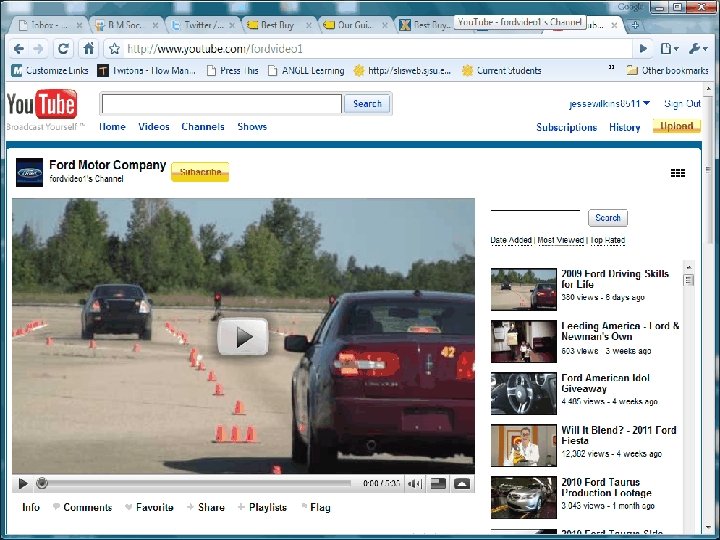
Task: Open the Subscriptions link
Action: click(x=567, y=127)
